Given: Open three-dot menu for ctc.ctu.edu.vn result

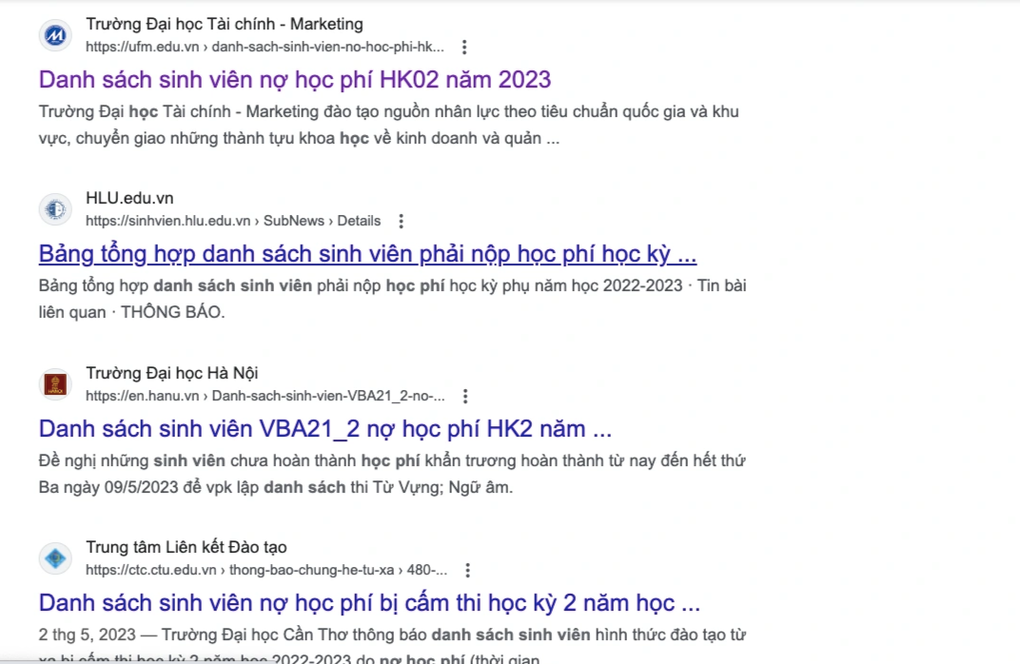Looking at the screenshot, I should click(x=467, y=570).
